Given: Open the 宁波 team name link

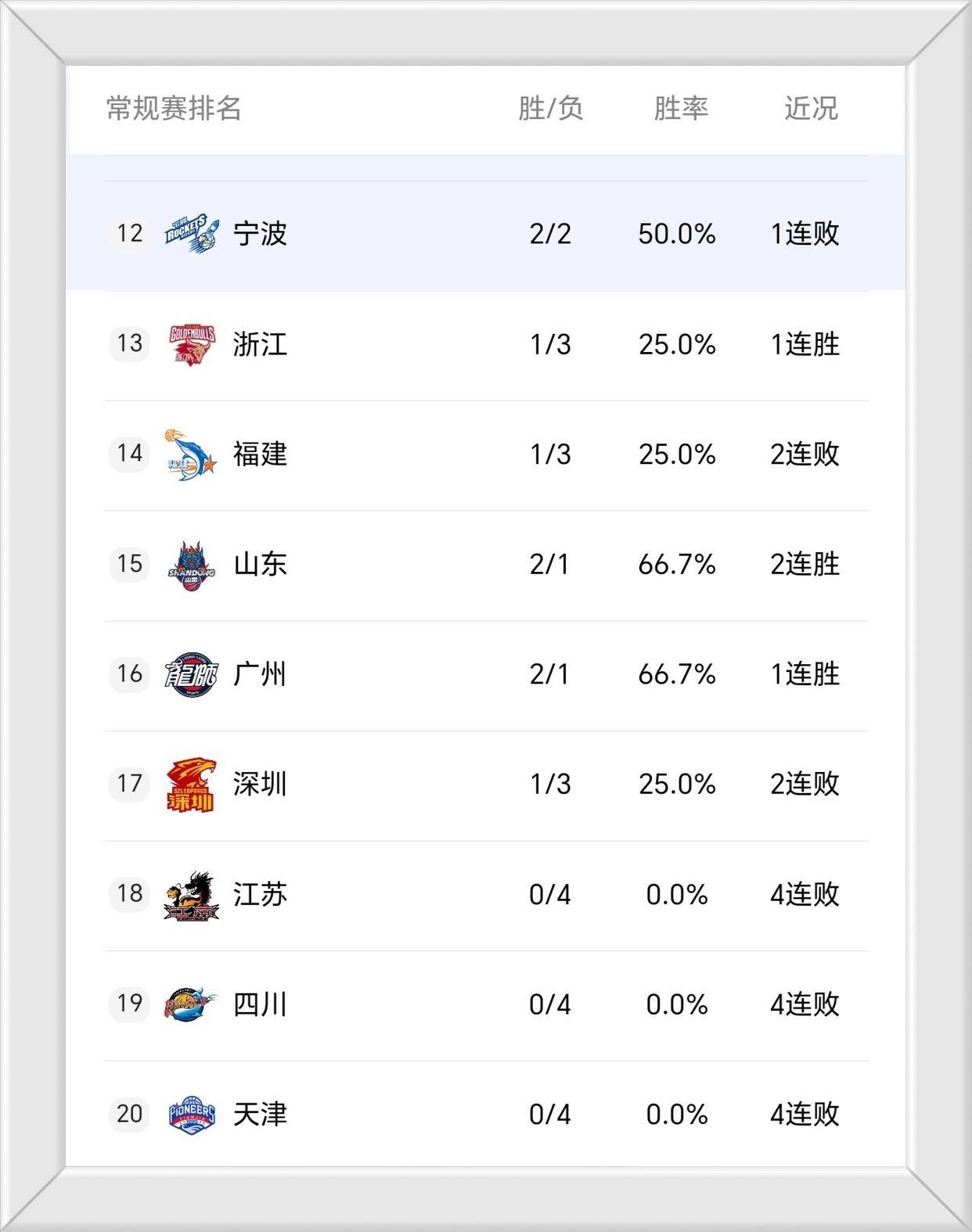Looking at the screenshot, I should [260, 233].
